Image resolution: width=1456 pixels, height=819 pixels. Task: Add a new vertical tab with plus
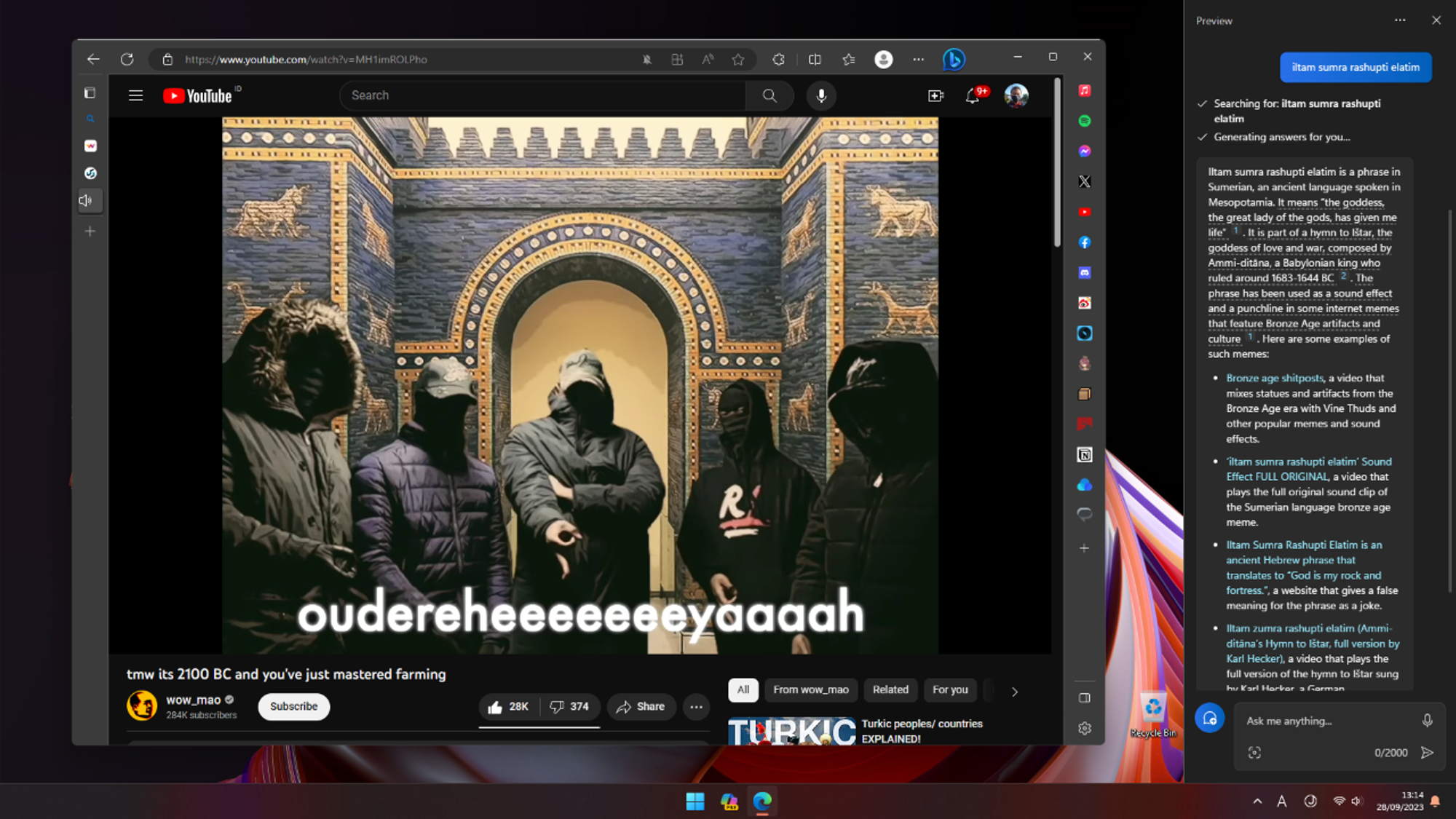[90, 232]
